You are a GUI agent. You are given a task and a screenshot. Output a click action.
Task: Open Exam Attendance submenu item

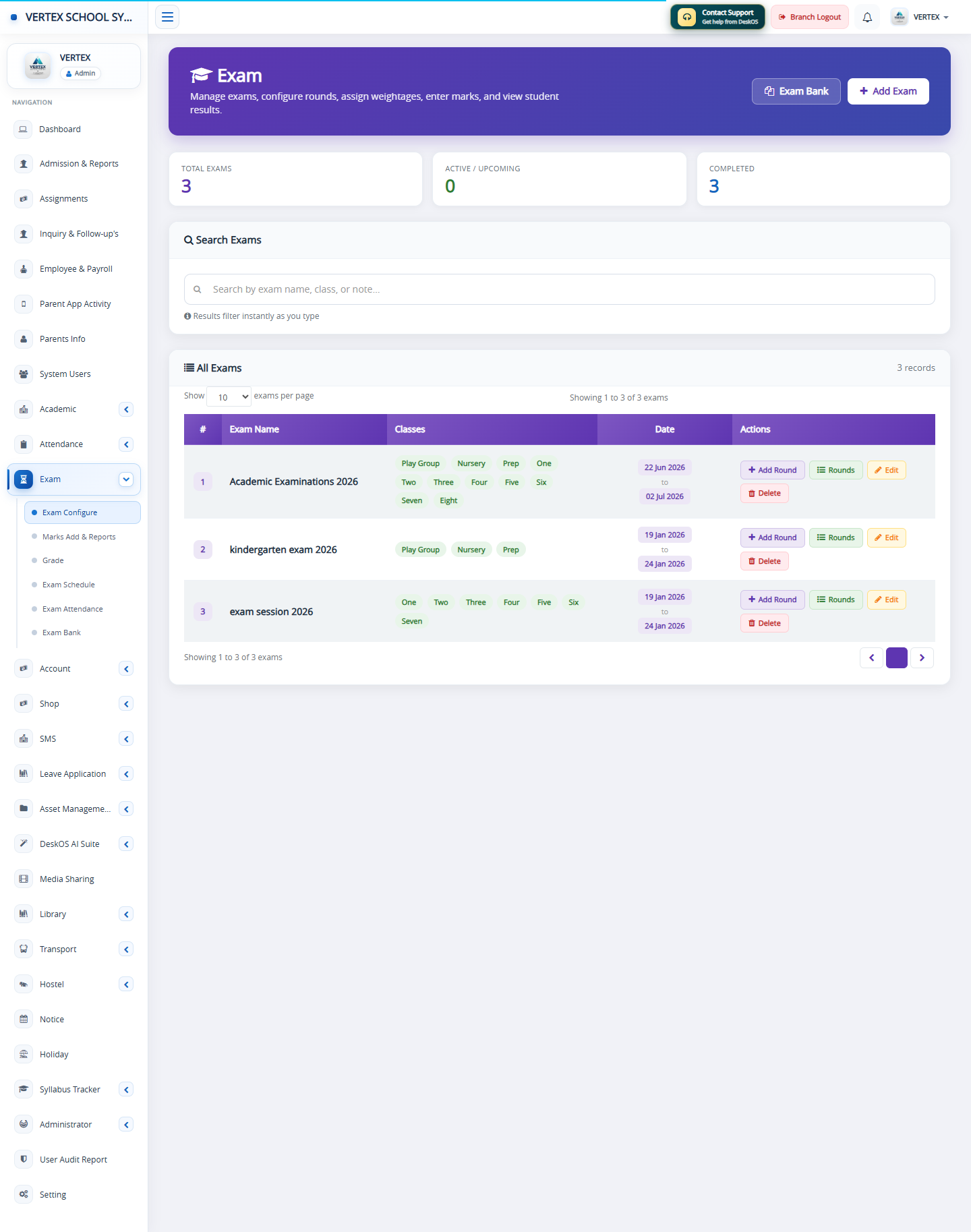pyautogui.click(x=72, y=609)
